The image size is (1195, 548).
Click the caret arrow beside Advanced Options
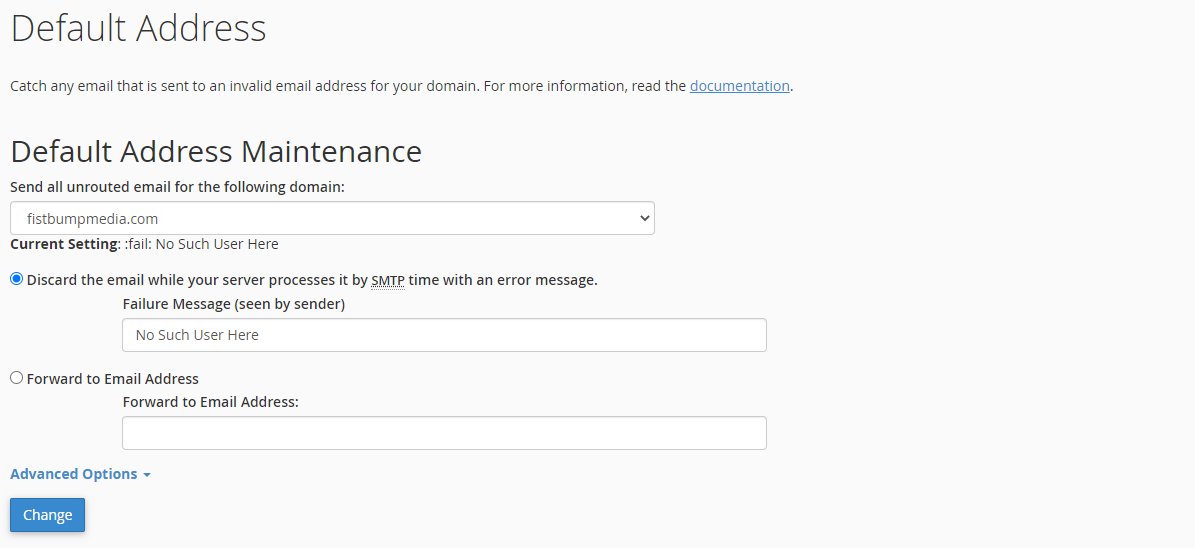point(147,475)
